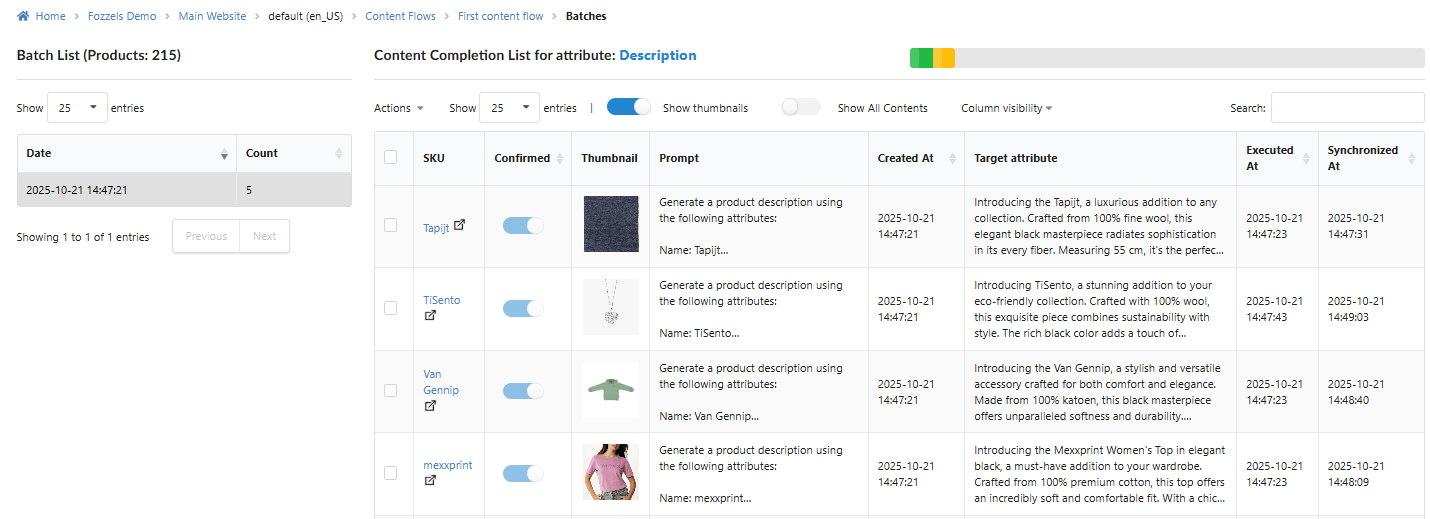The width and height of the screenshot is (1430, 519).
Task: Sort by Synchronized At column arrows
Action: [1411, 158]
